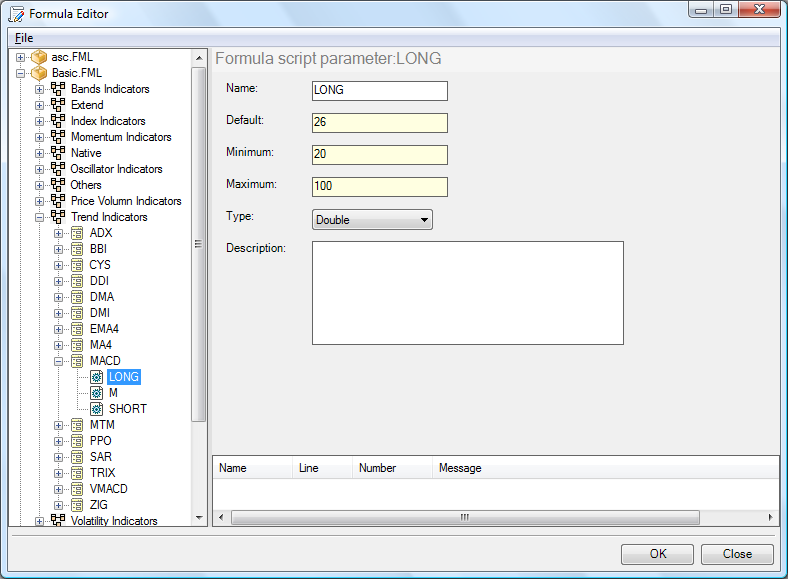Sort by the Name column header
The image size is (788, 579).
[253, 468]
